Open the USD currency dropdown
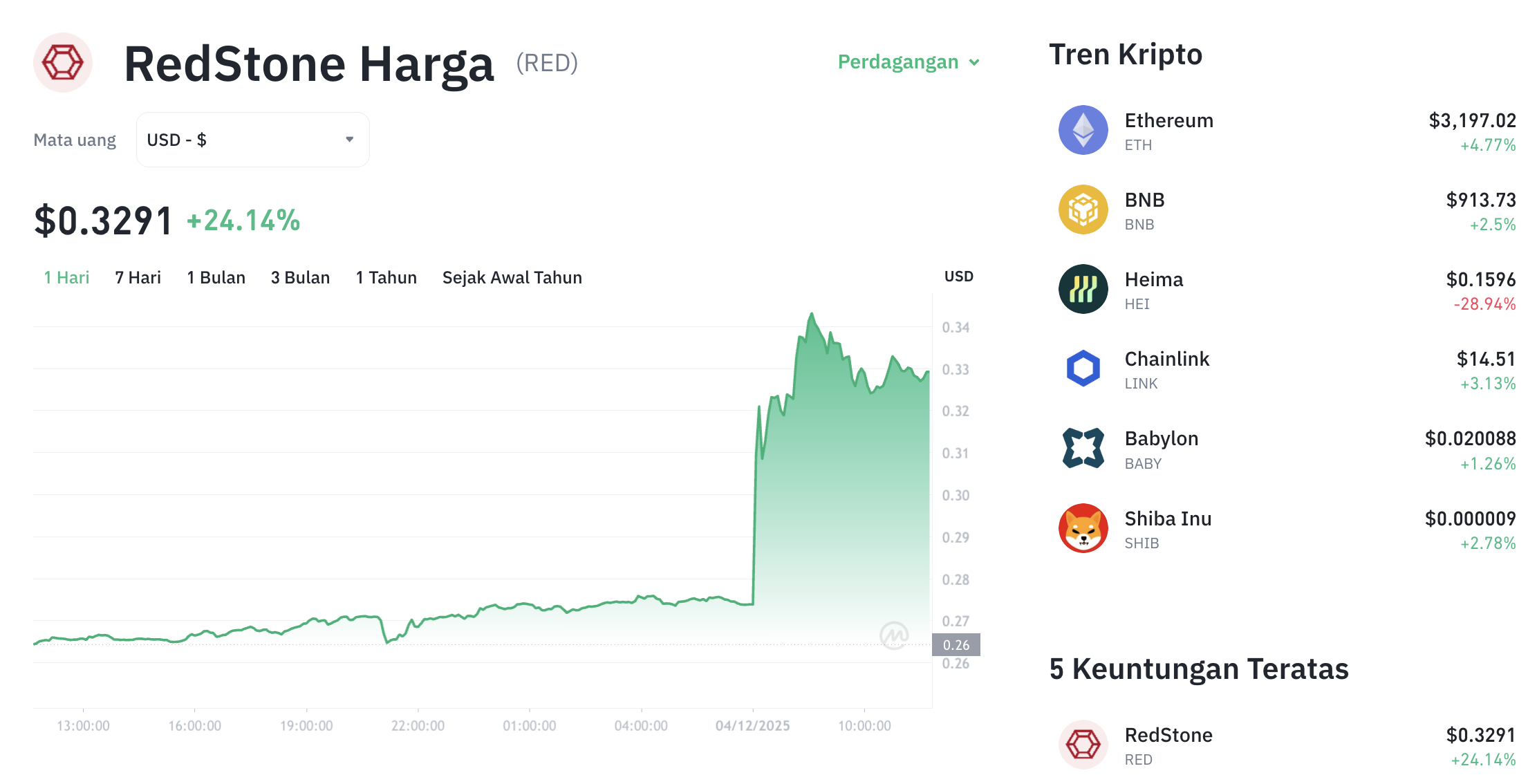The image size is (1528, 784). 252,139
